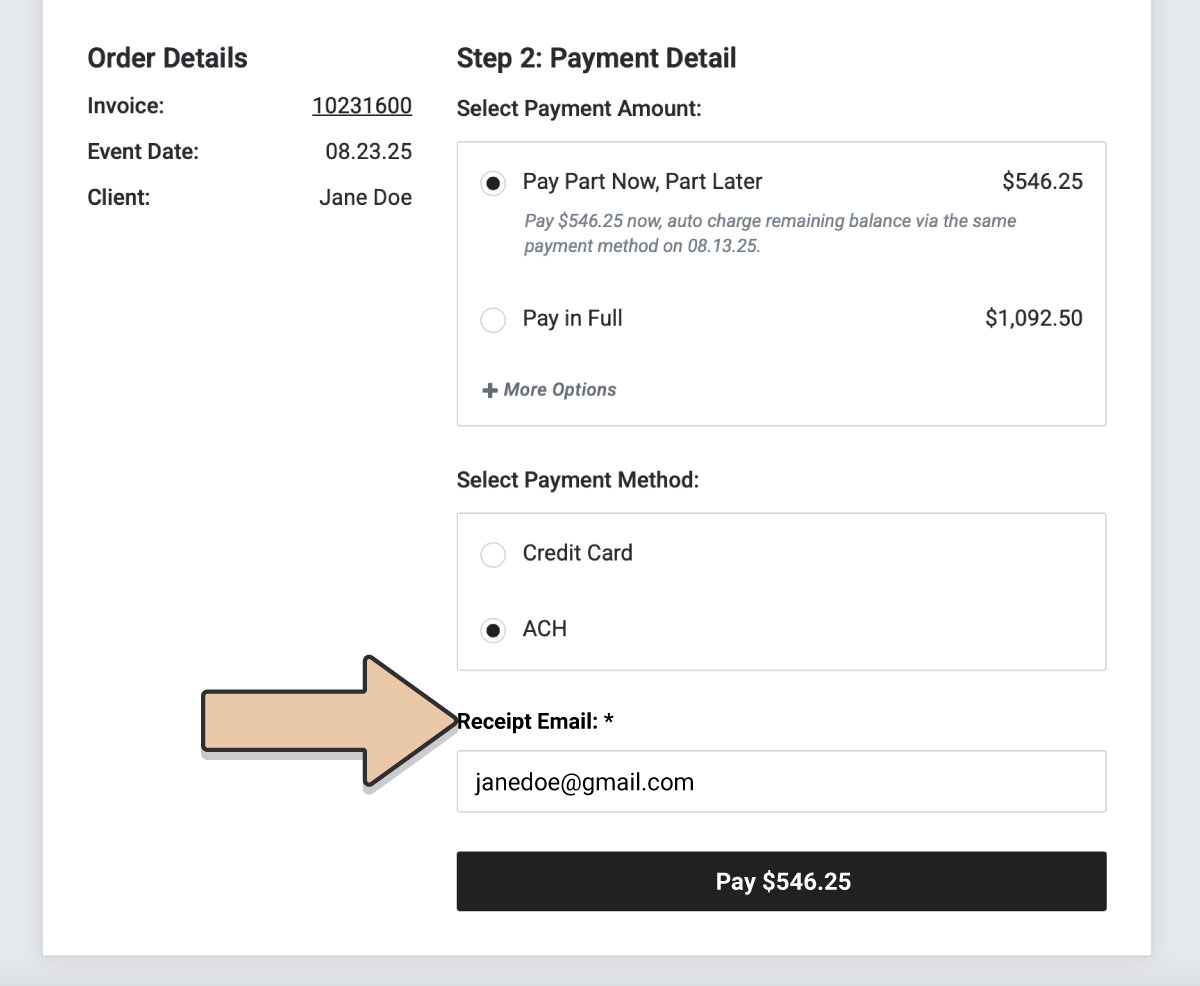1200x986 pixels.
Task: Click the $546.25 partial payment amount
Action: pyautogui.click(x=1042, y=181)
